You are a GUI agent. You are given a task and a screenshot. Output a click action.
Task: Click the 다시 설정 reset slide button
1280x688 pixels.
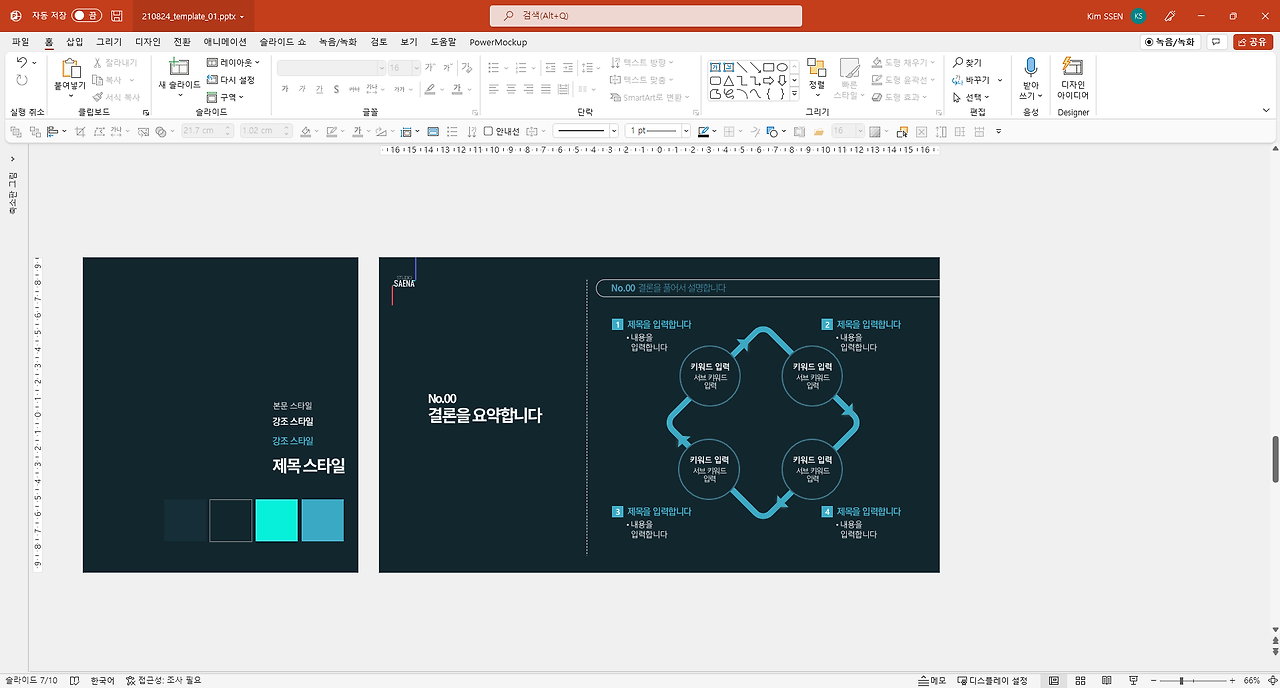231,80
